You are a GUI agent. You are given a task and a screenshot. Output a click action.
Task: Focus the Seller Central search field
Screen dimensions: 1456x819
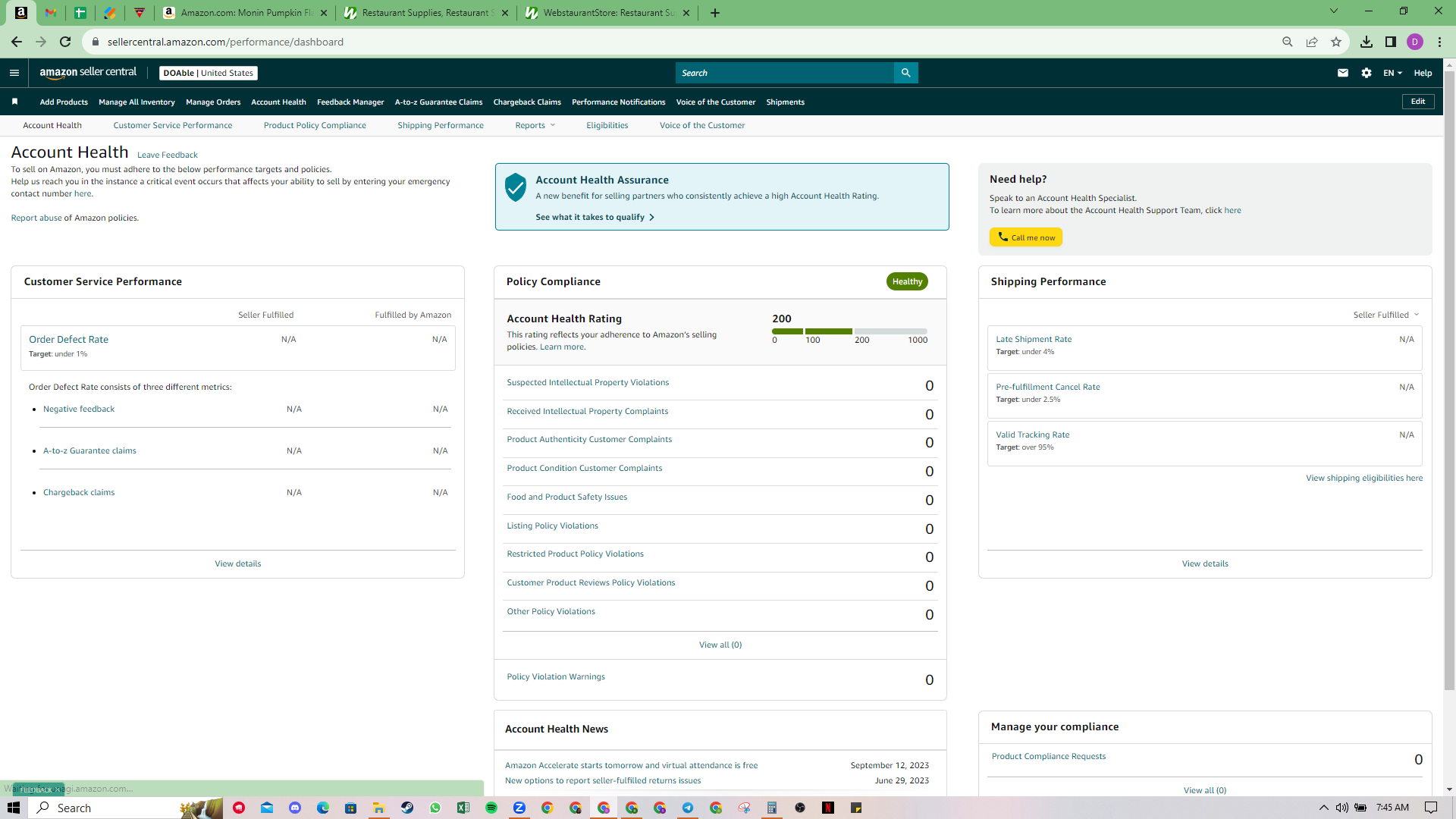(785, 73)
